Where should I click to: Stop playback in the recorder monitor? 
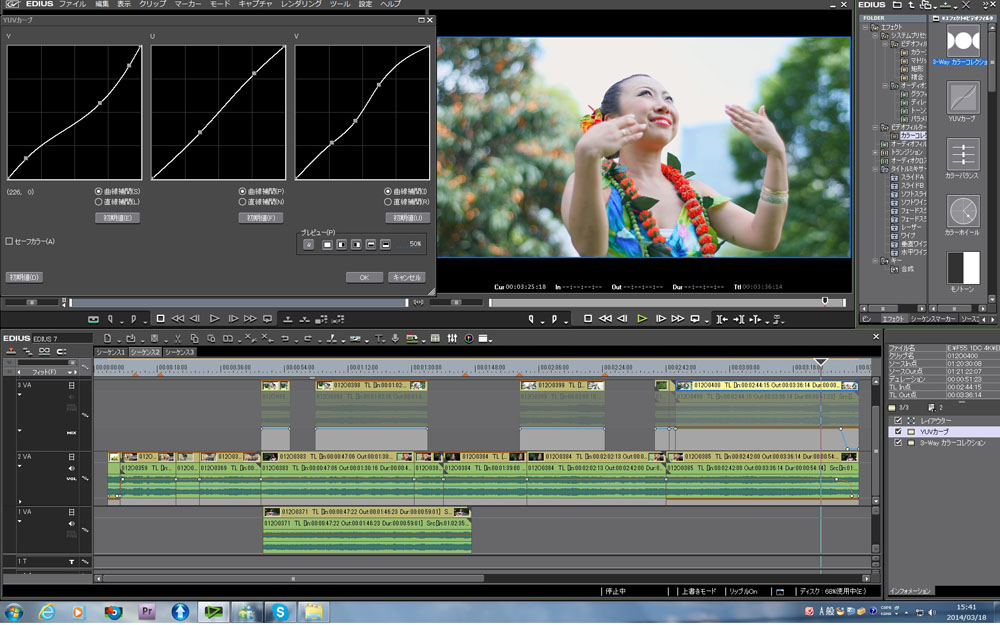coord(588,319)
